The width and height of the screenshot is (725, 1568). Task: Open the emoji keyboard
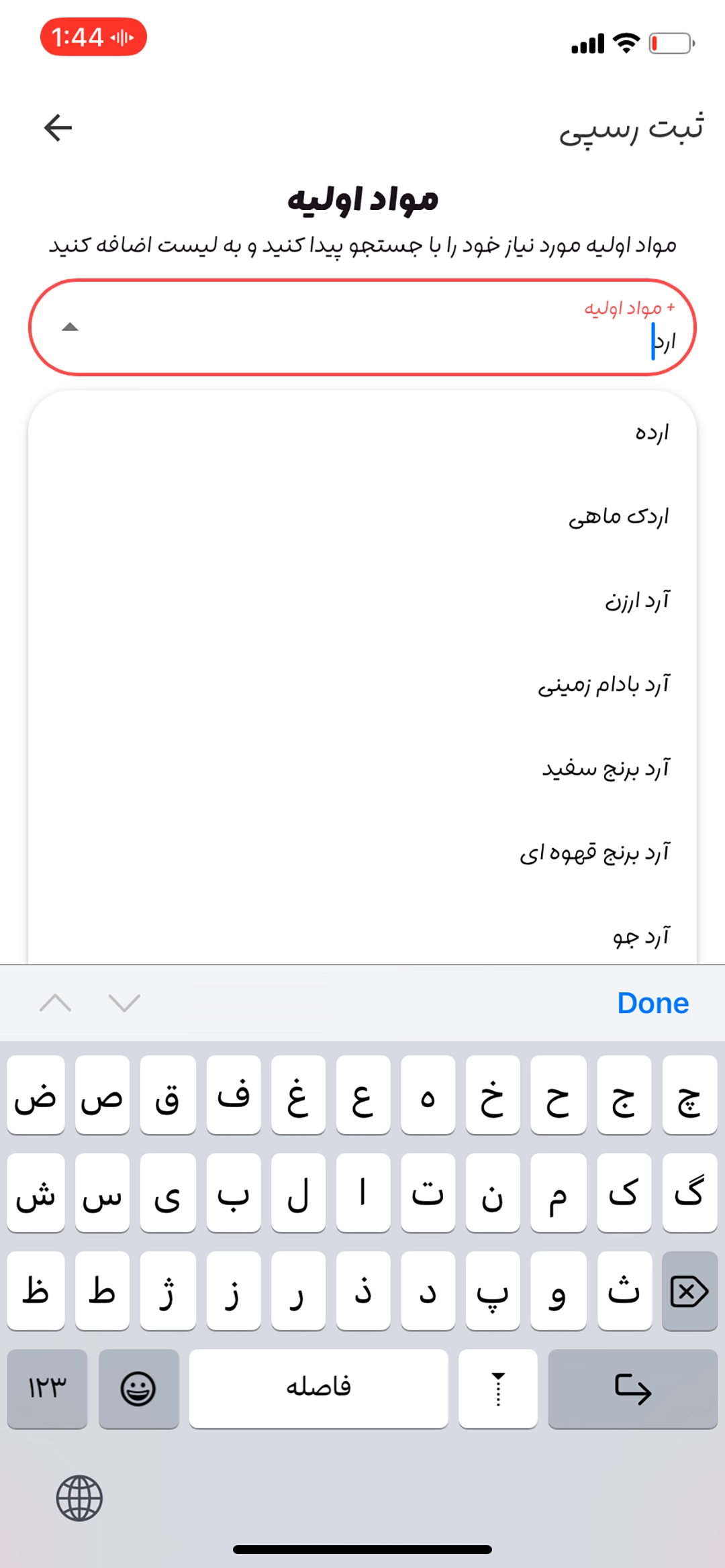(138, 1388)
